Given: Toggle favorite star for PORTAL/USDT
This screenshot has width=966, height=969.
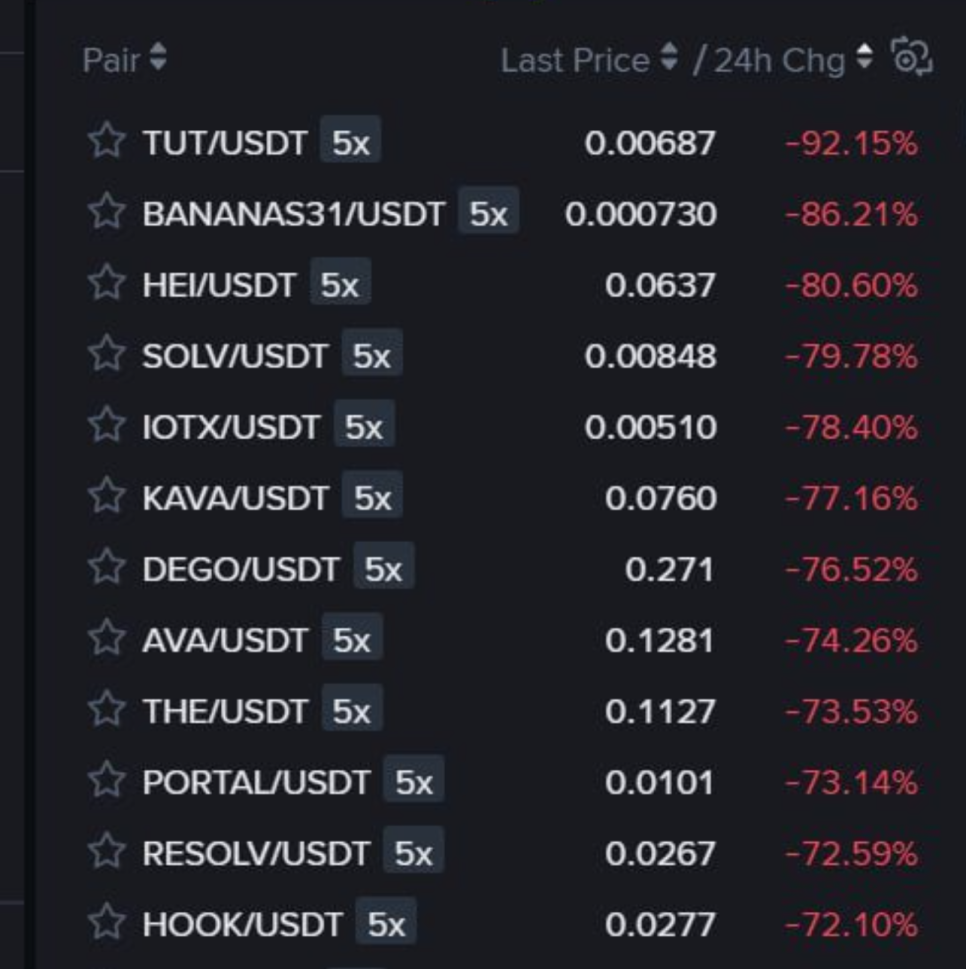Looking at the screenshot, I should (x=105, y=782).
